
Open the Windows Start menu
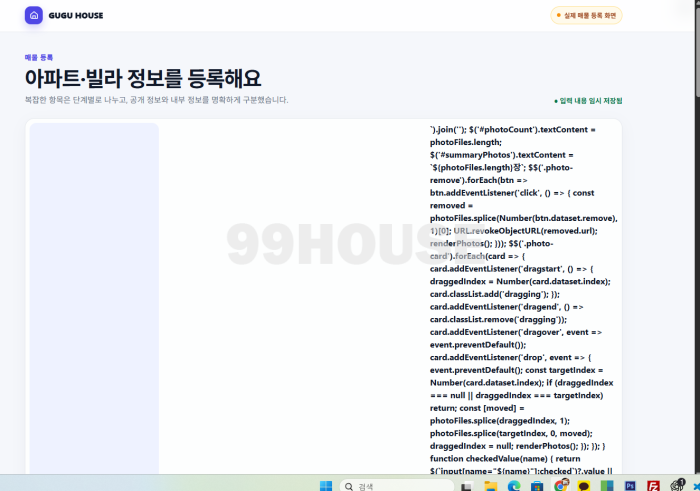(x=326, y=486)
